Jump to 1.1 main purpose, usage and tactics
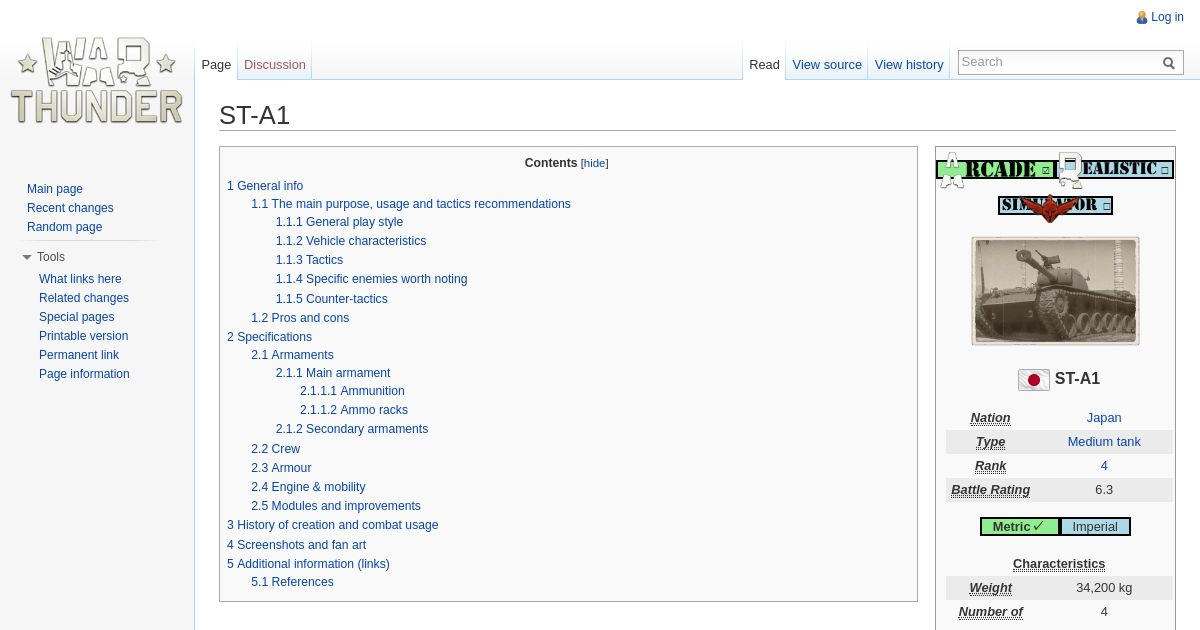Screen dimensions: 1200x630 [411, 204]
